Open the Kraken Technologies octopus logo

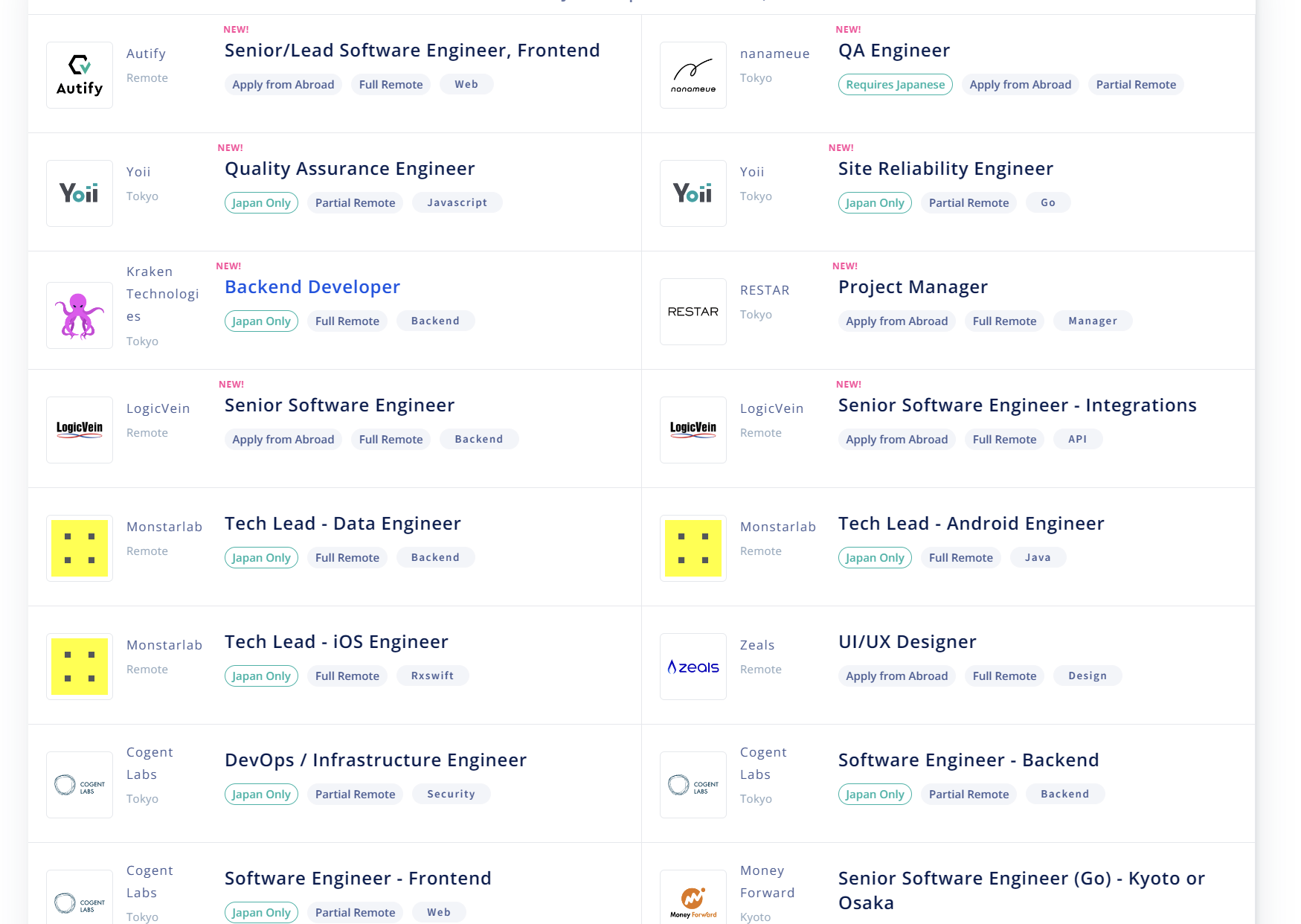click(x=80, y=315)
